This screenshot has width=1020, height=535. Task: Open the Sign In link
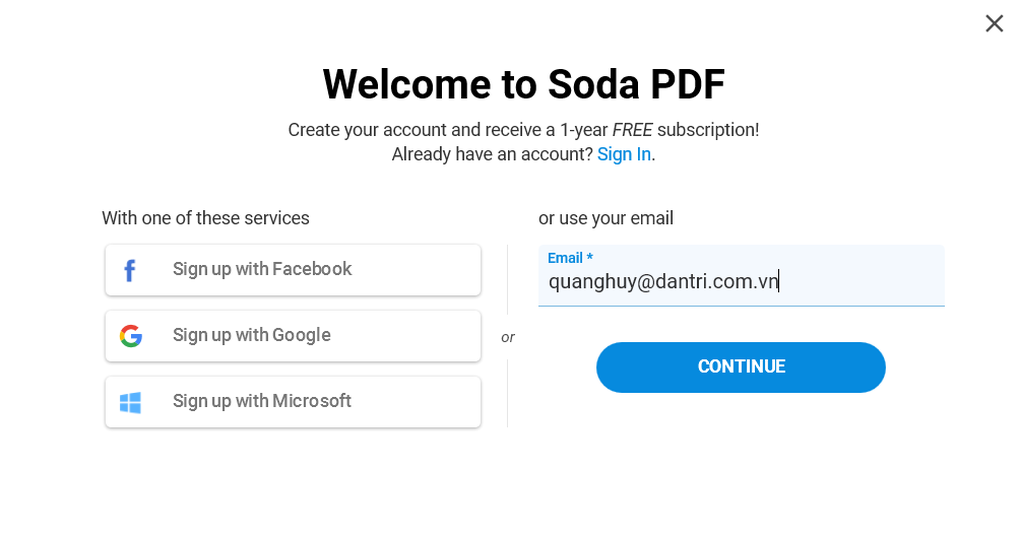coord(624,154)
